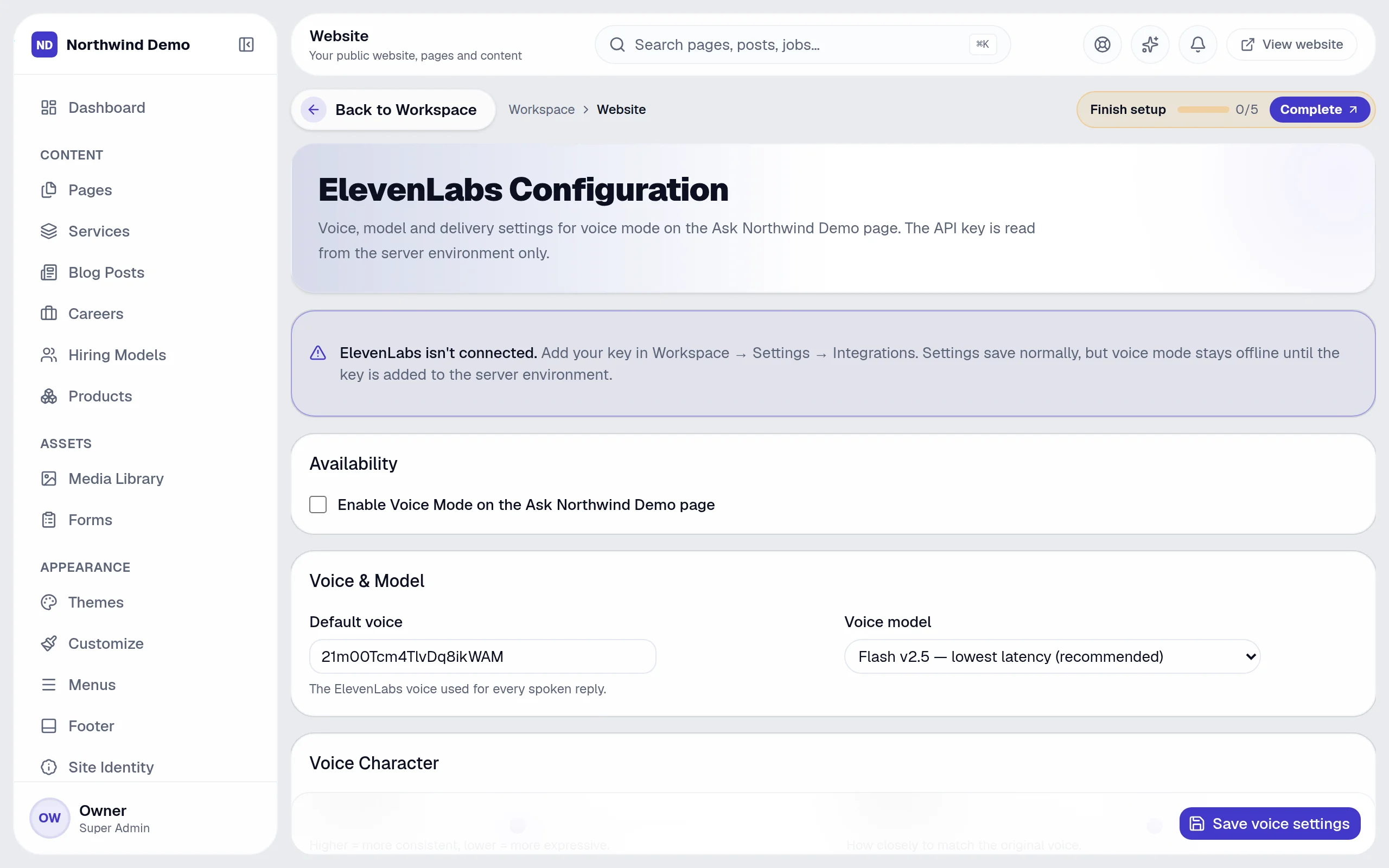Open Themes under Appearance
1389x868 pixels.
[x=145, y=602]
